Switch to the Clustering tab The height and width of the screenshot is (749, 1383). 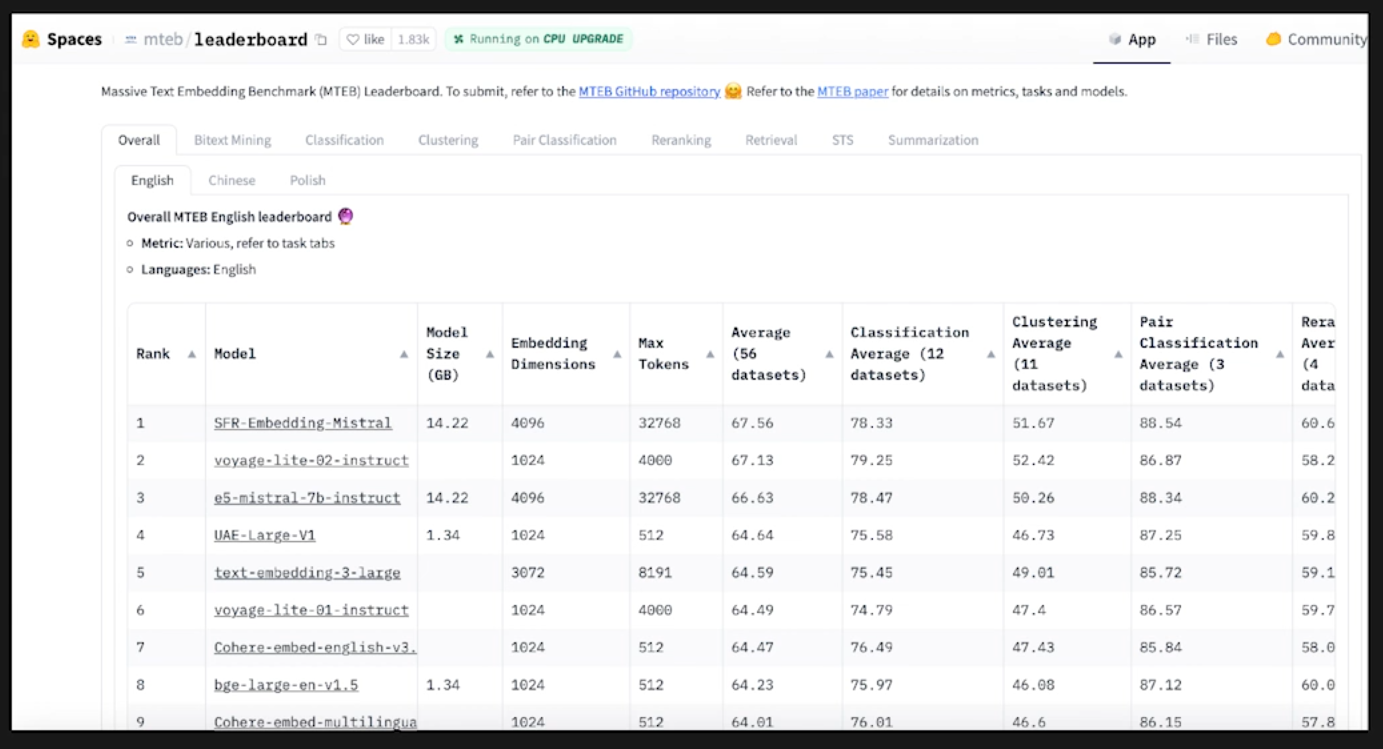(448, 140)
